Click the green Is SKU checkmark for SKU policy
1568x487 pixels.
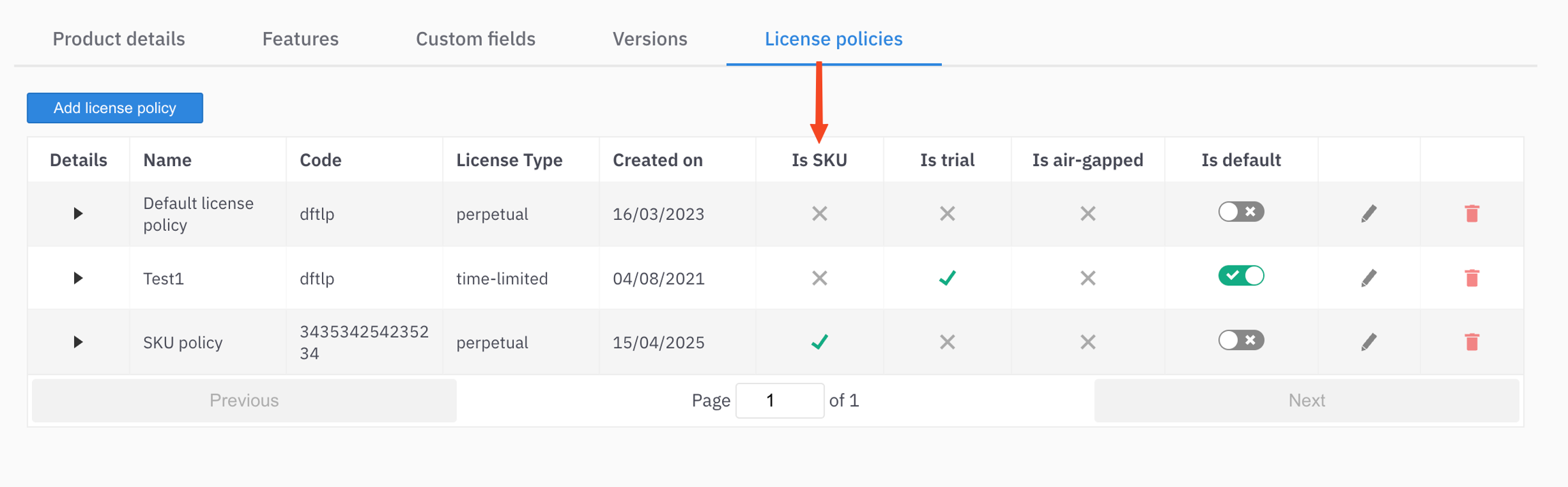click(819, 342)
